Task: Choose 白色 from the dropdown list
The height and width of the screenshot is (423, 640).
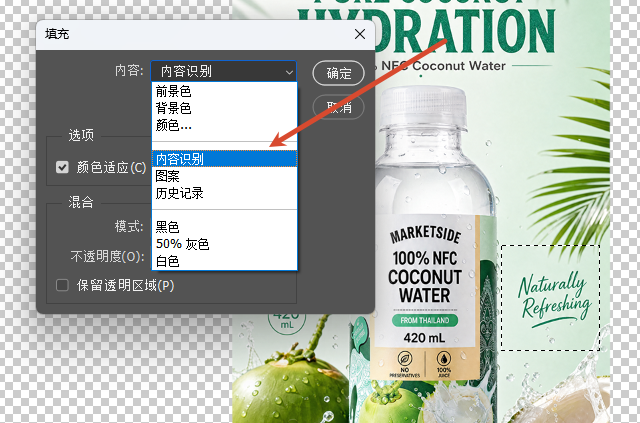Action: (x=224, y=261)
